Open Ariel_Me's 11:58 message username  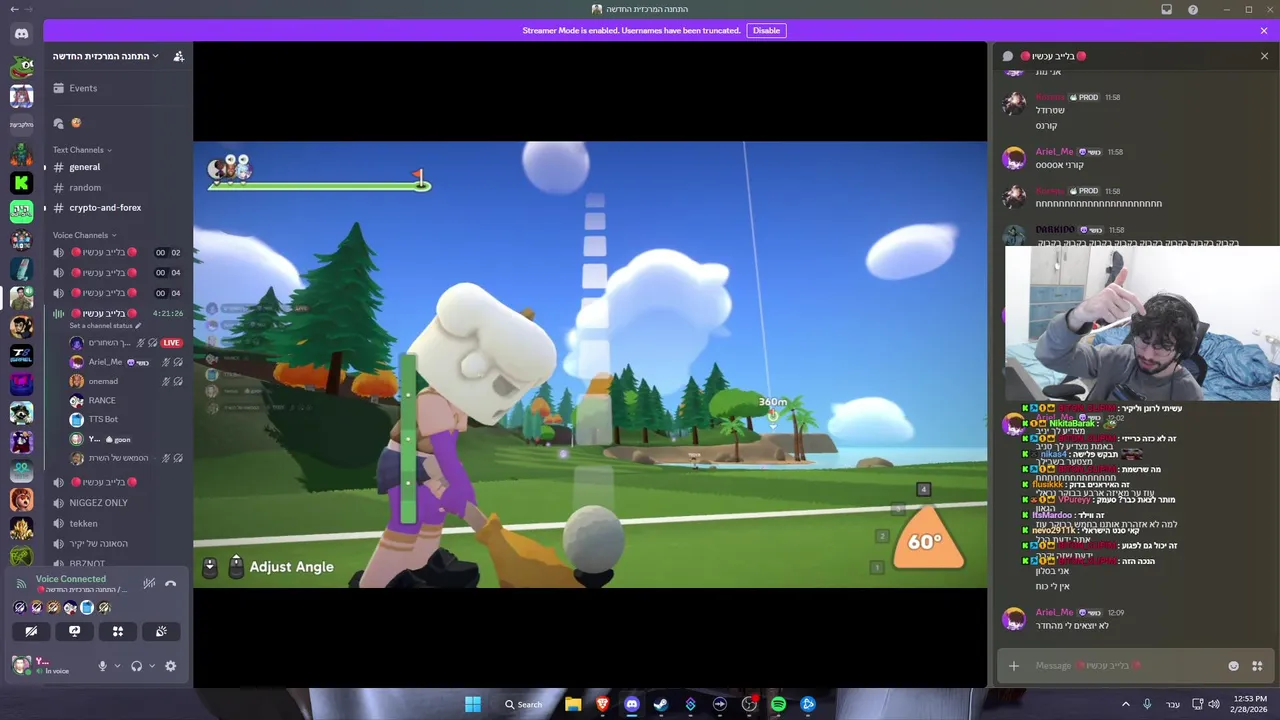pos(1054,152)
